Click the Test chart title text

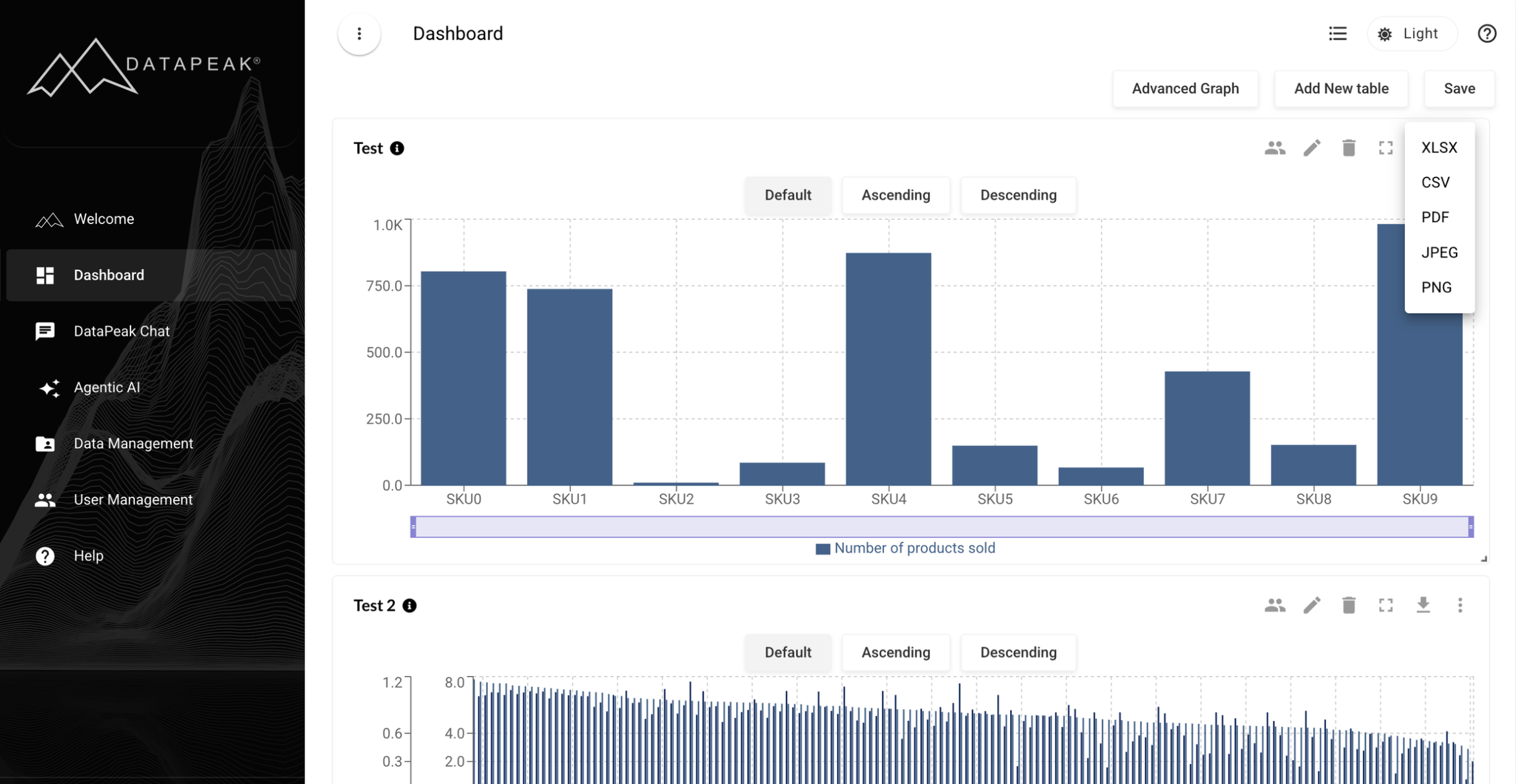(368, 149)
